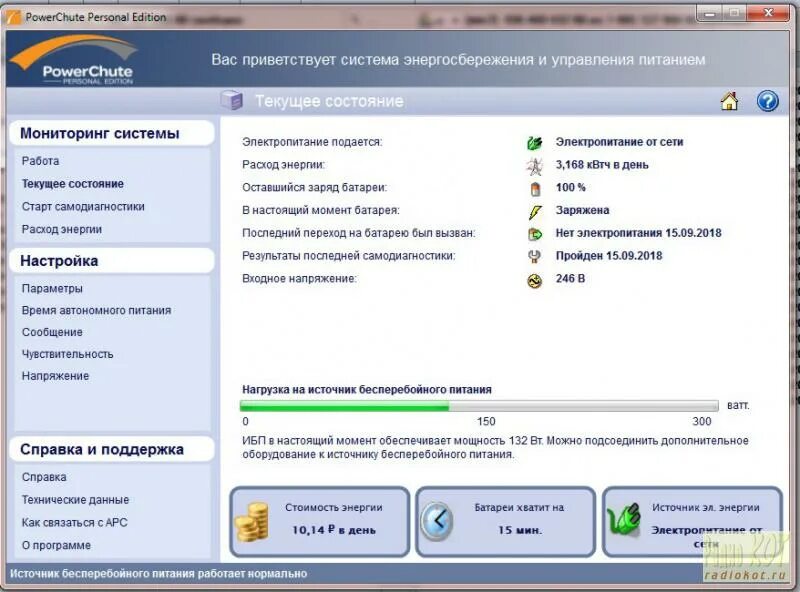Open Старт самодиагностики
800x592 pixels.
coord(83,207)
